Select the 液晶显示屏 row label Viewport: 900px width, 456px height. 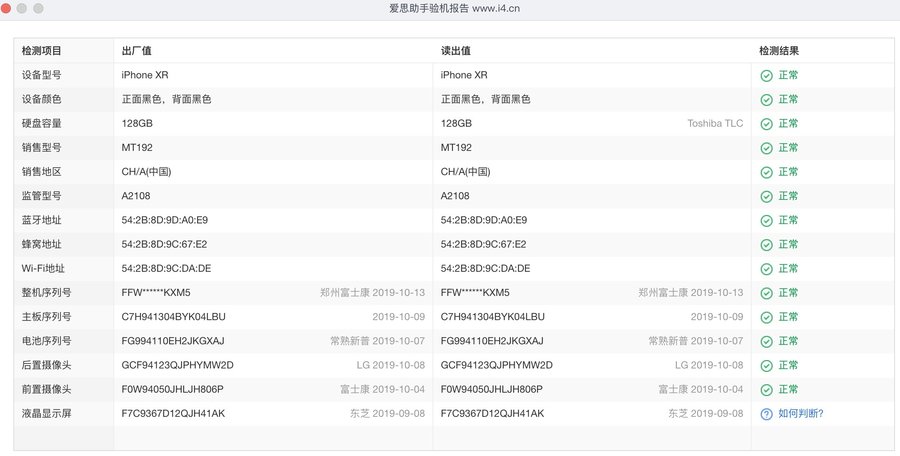46,414
